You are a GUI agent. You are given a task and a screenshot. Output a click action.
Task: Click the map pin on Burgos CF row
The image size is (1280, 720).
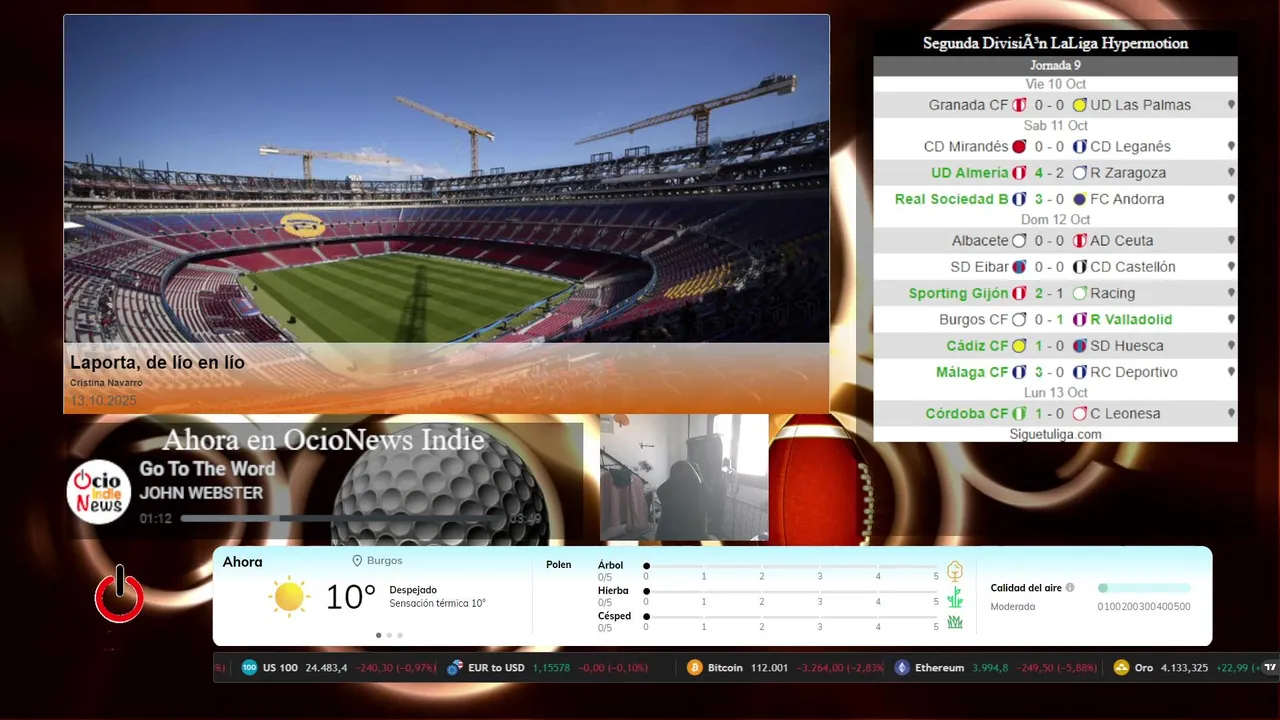tap(1231, 320)
